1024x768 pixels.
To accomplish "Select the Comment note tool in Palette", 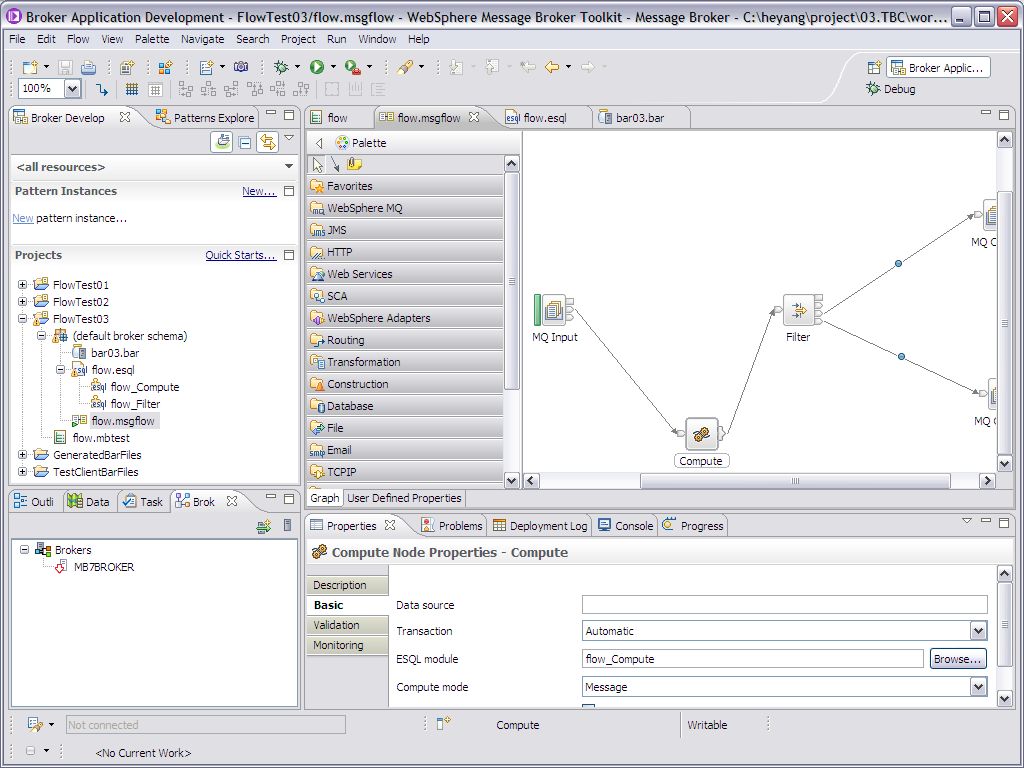I will tap(355, 164).
